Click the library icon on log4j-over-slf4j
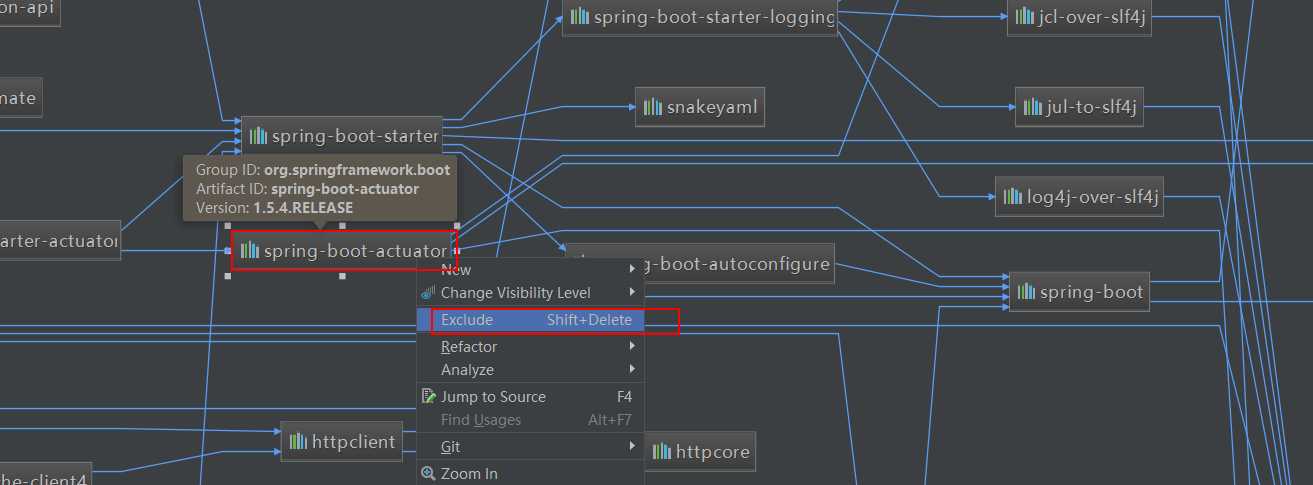1313x485 pixels. (x=1013, y=197)
